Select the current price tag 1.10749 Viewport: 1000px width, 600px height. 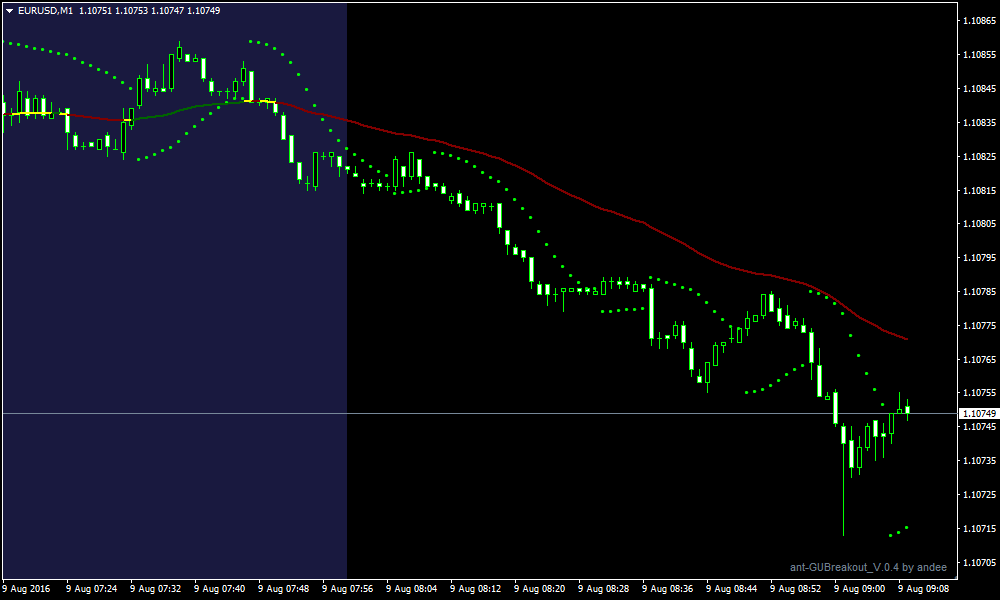click(x=978, y=413)
